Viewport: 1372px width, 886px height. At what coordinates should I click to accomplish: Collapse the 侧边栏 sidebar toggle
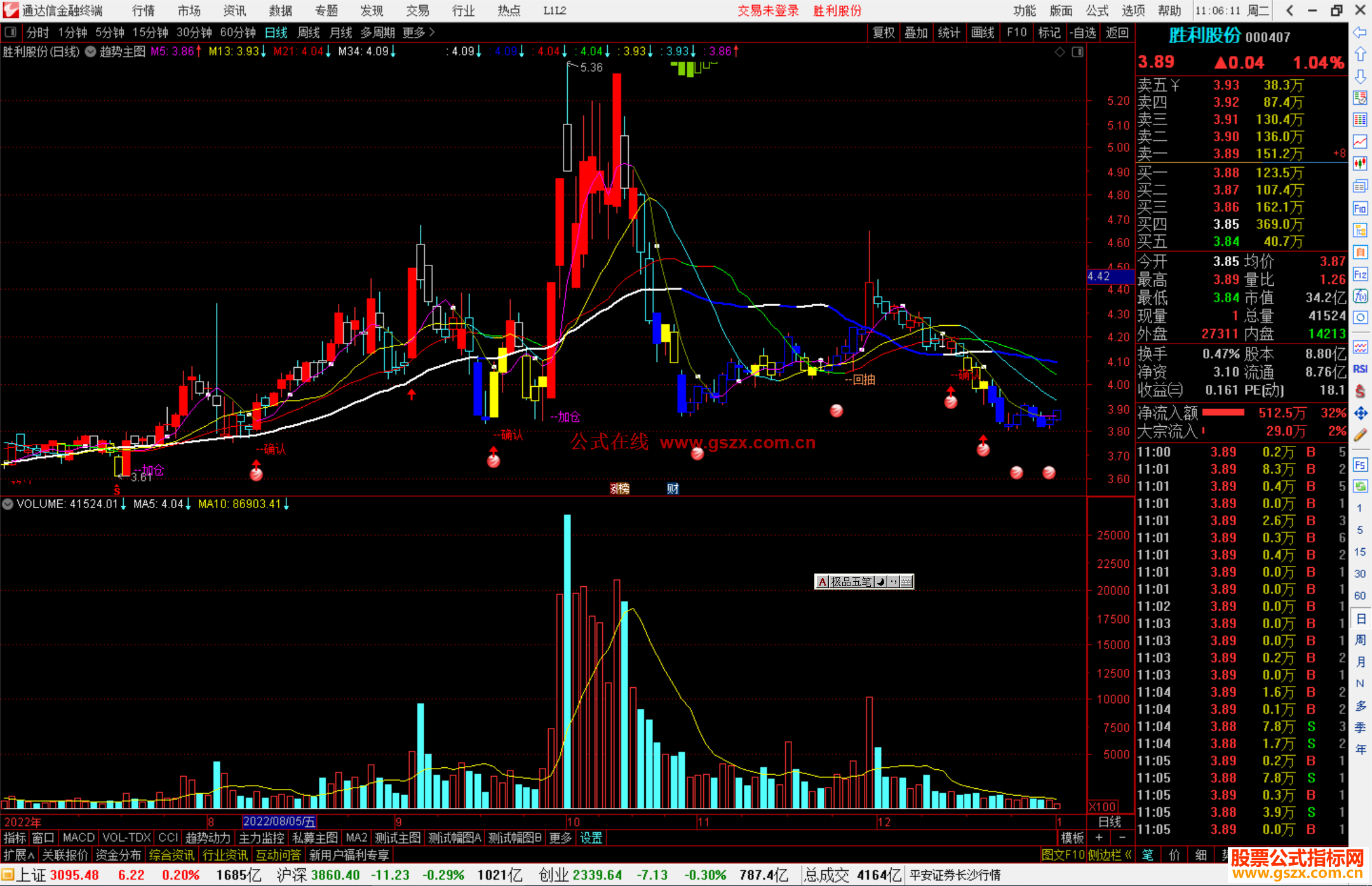tap(1109, 855)
